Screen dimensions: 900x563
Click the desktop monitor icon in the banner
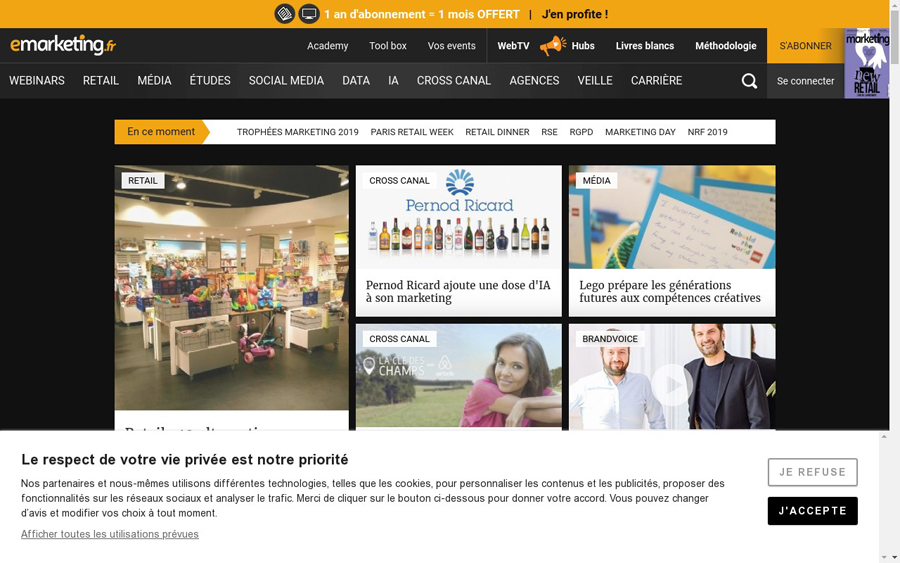[309, 14]
